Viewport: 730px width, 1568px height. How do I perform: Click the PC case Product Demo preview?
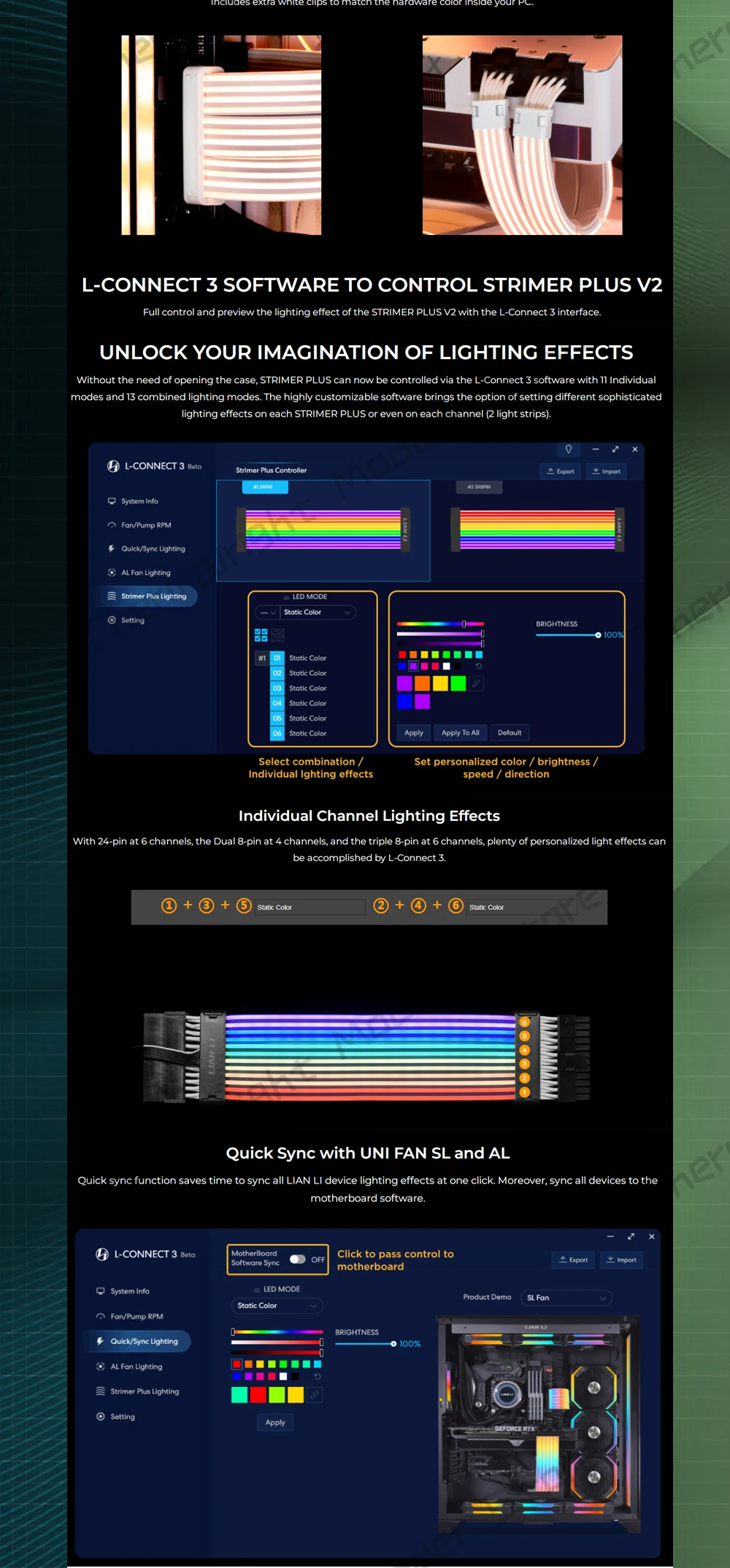point(539,1424)
